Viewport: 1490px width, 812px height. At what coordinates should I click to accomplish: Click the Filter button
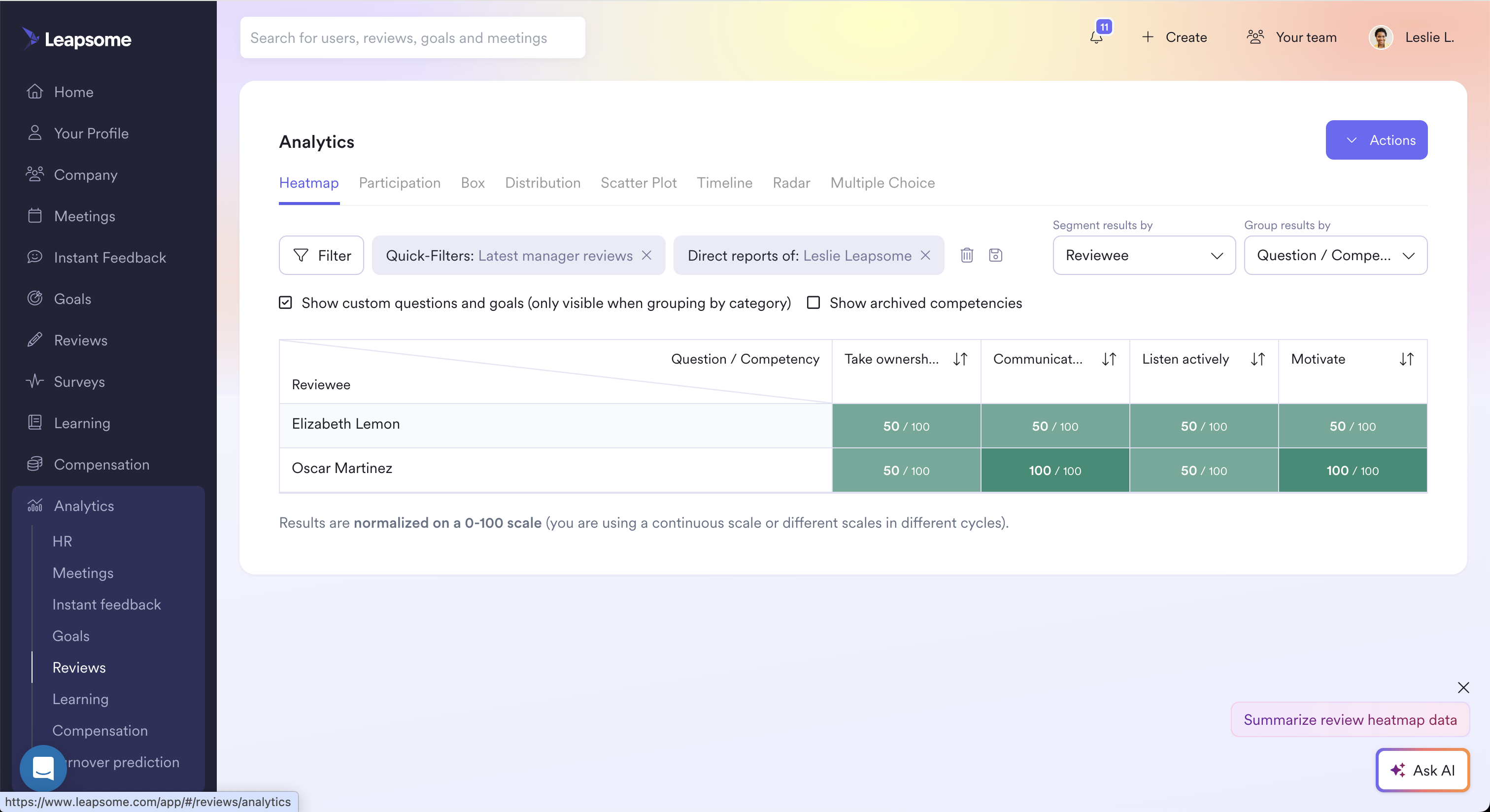tap(321, 255)
